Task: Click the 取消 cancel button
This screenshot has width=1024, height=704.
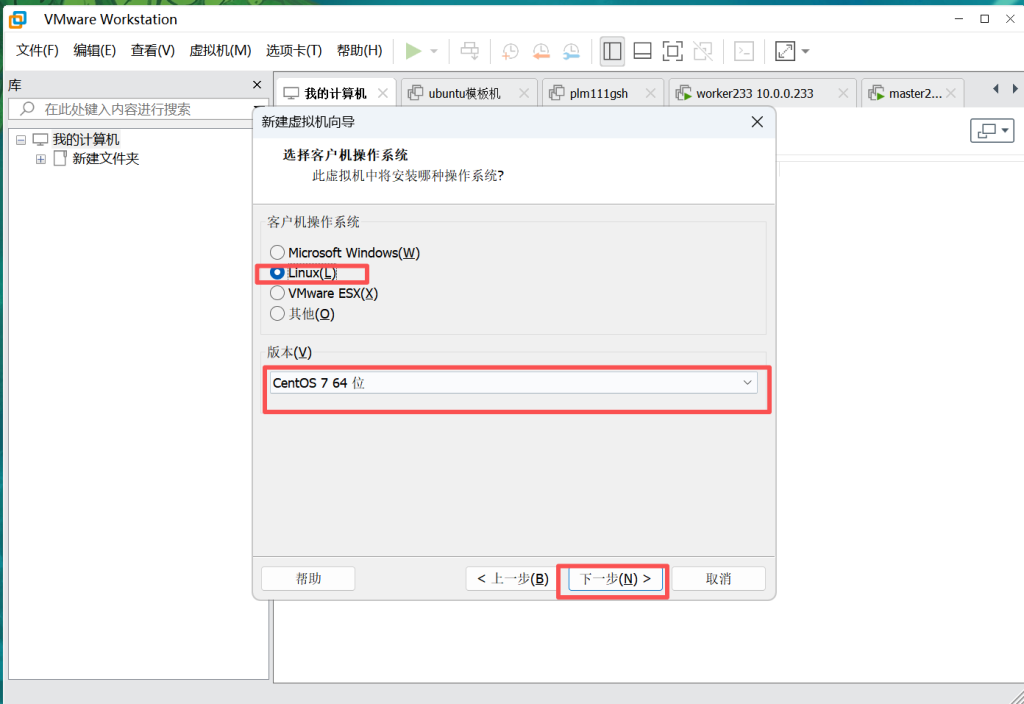Action: point(718,579)
